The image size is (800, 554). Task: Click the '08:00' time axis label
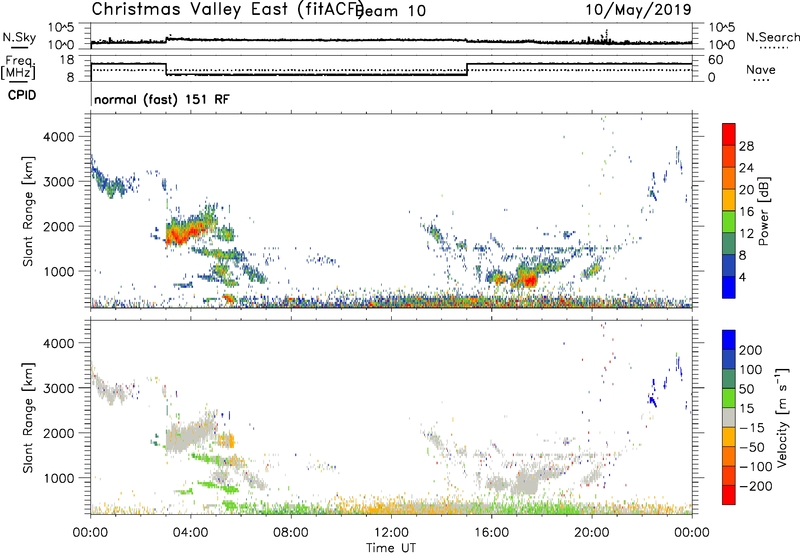[291, 533]
